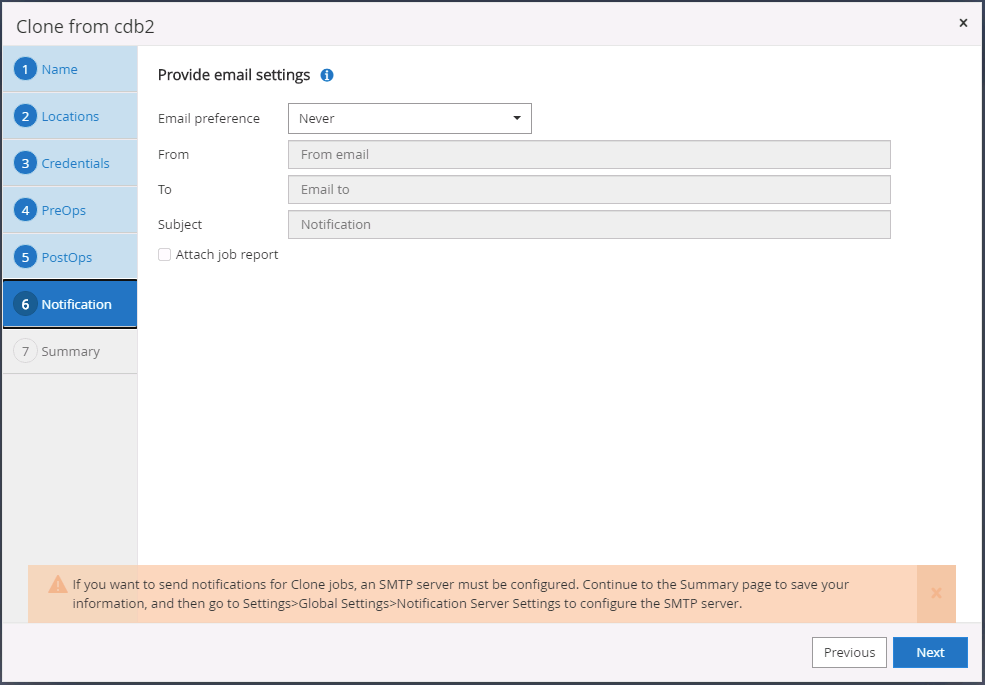Go to the Name step
The width and height of the screenshot is (985, 685).
[60, 69]
